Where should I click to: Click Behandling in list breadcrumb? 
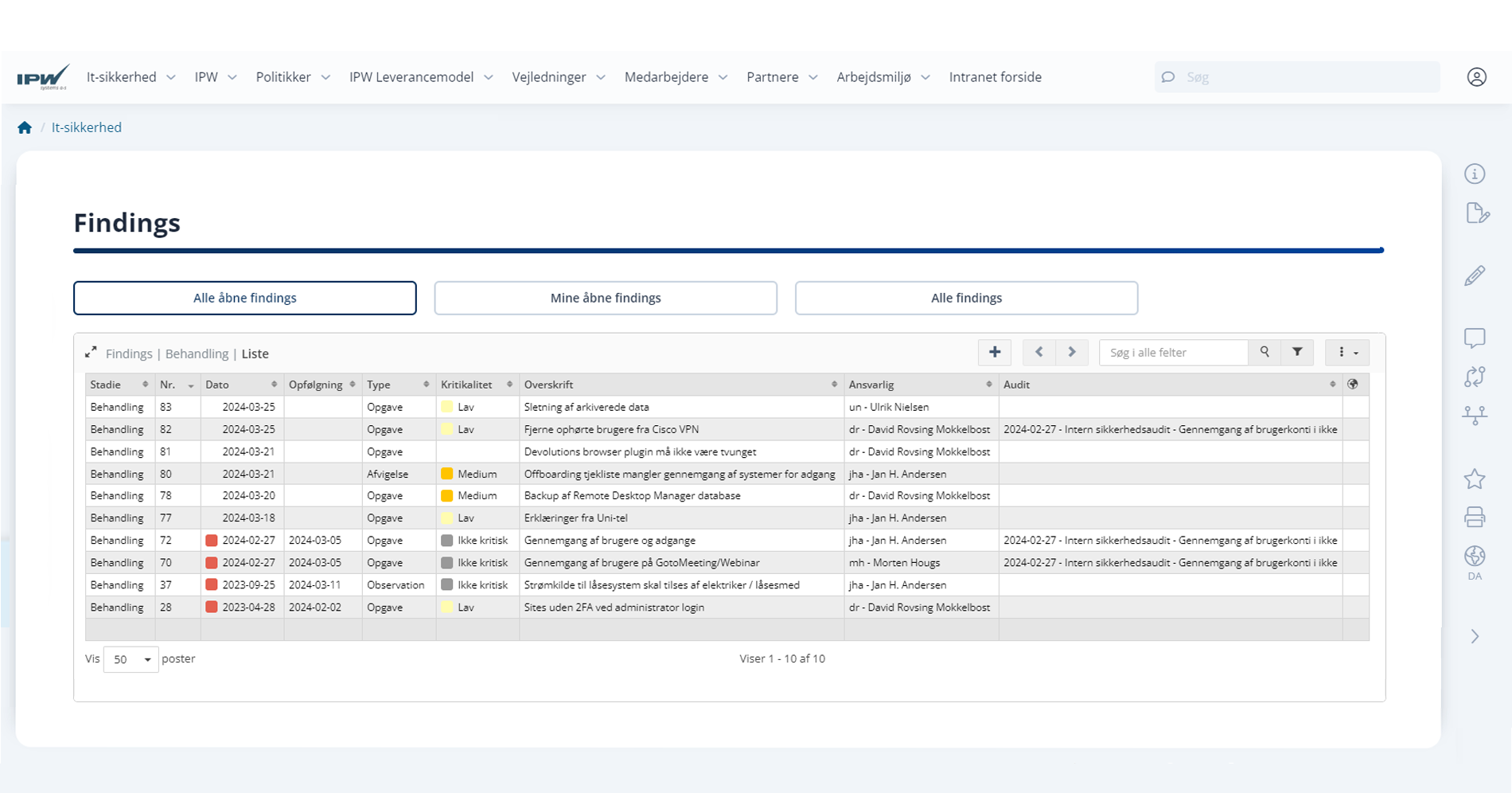pyautogui.click(x=197, y=354)
